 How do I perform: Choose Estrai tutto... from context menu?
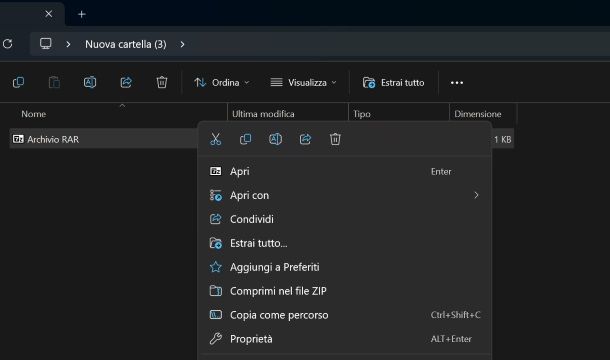coord(345,243)
